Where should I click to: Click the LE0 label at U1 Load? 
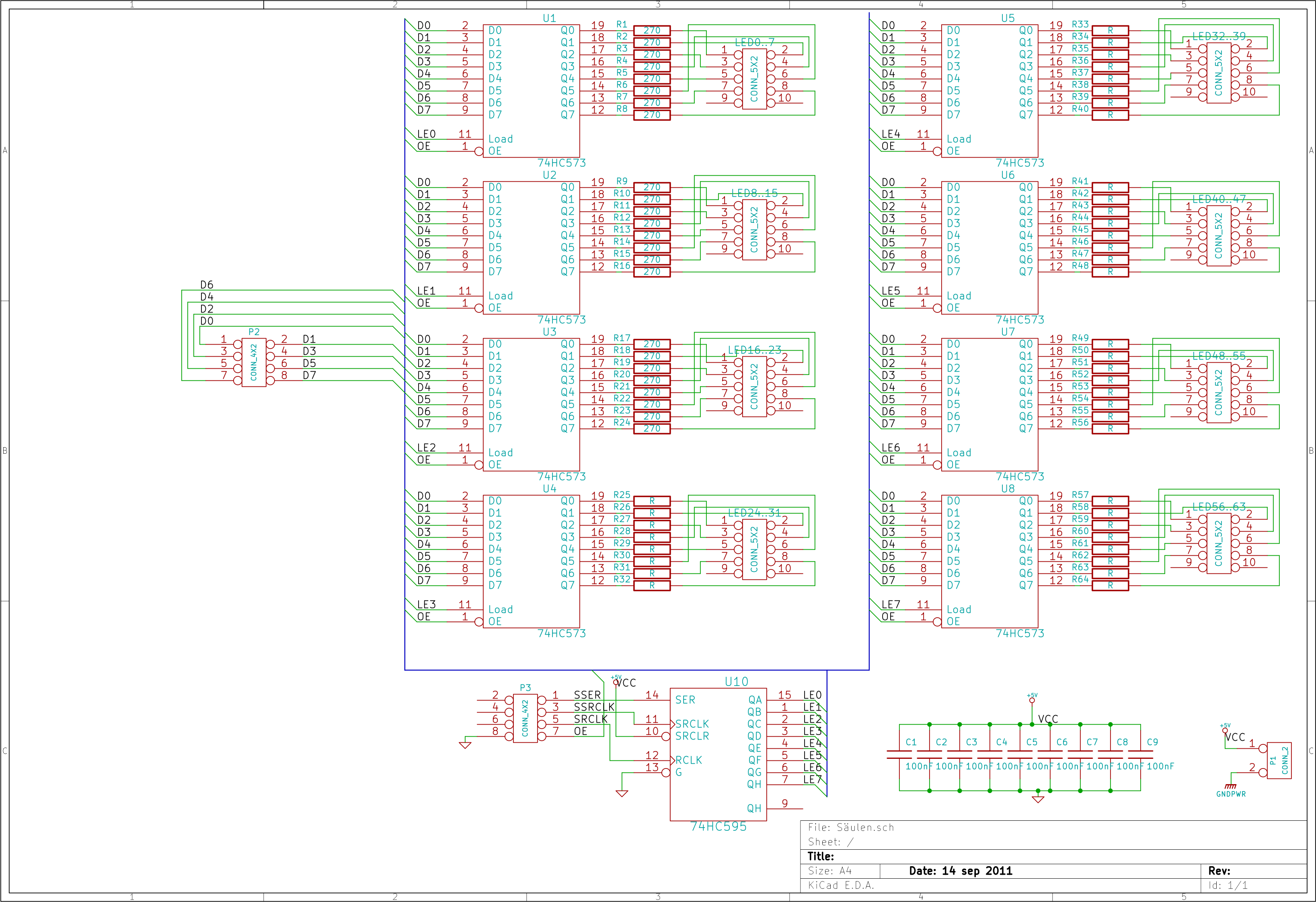pyautogui.click(x=426, y=134)
